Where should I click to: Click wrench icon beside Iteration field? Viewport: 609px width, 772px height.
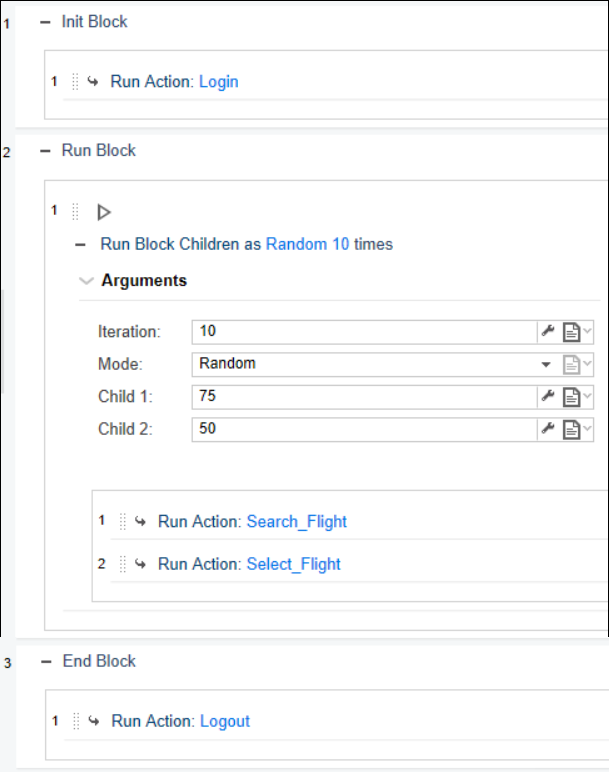tap(548, 331)
